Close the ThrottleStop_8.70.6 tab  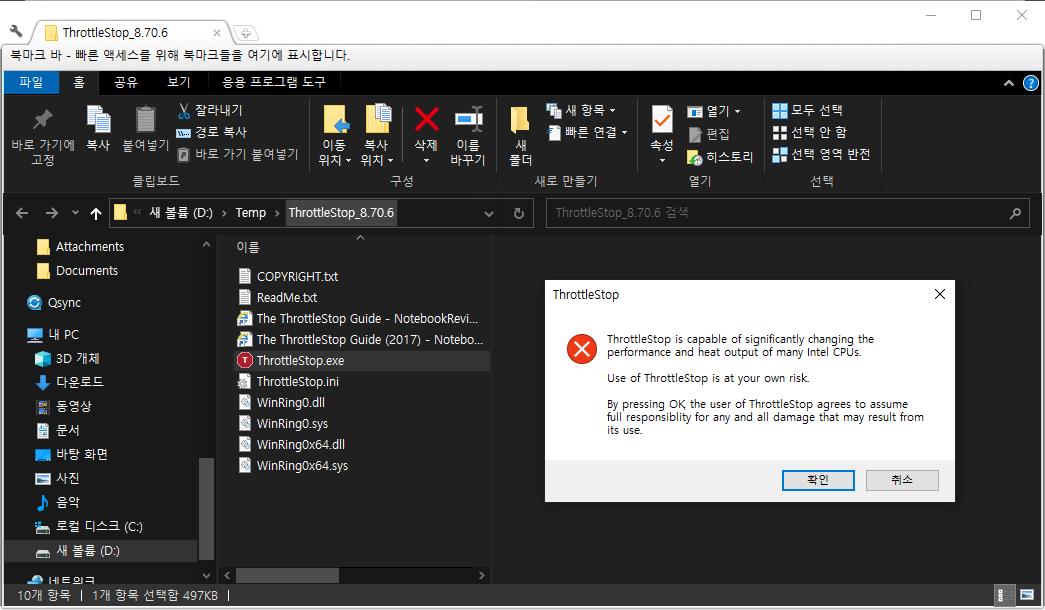click(217, 33)
